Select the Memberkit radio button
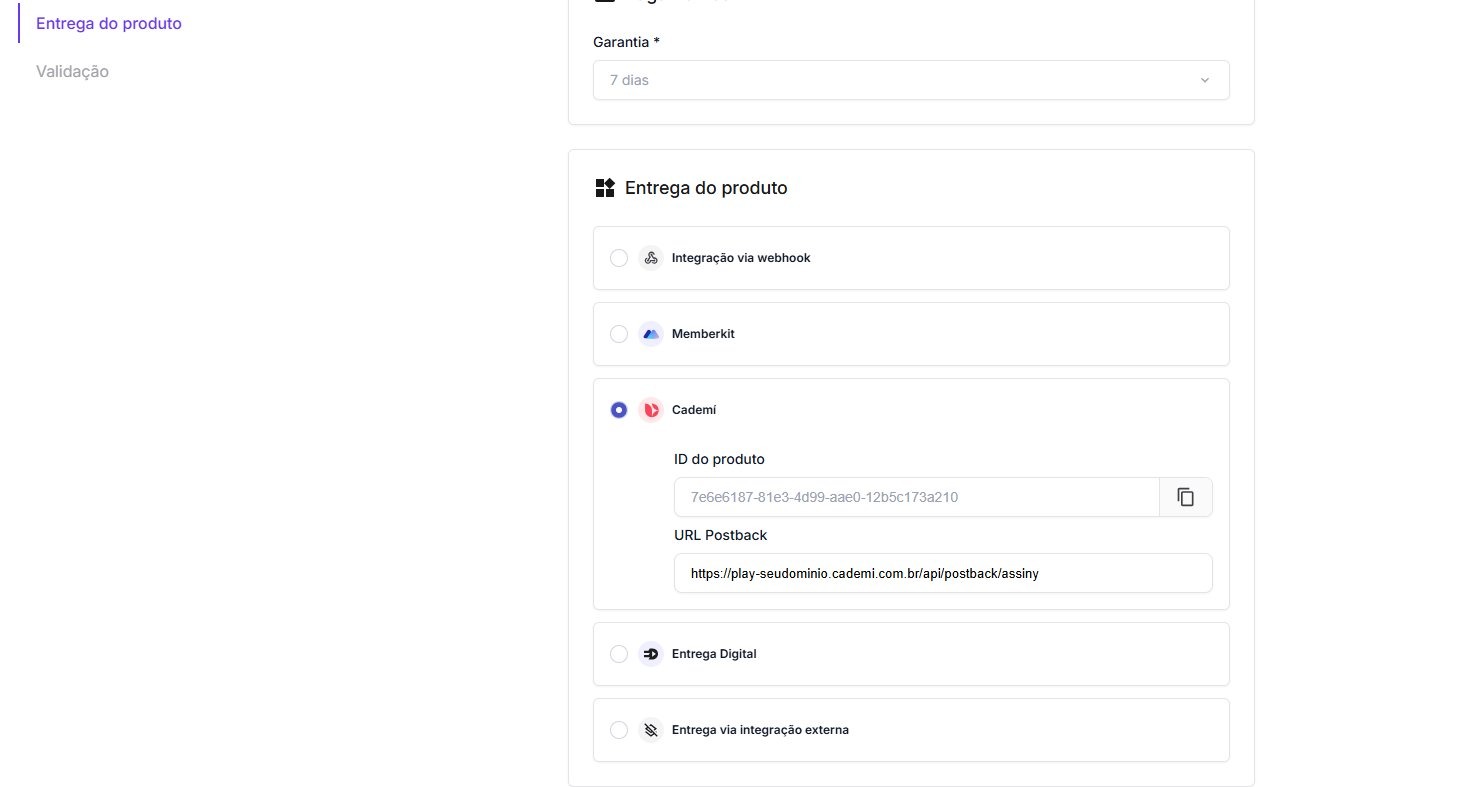This screenshot has height=787, width=1464. coord(619,334)
